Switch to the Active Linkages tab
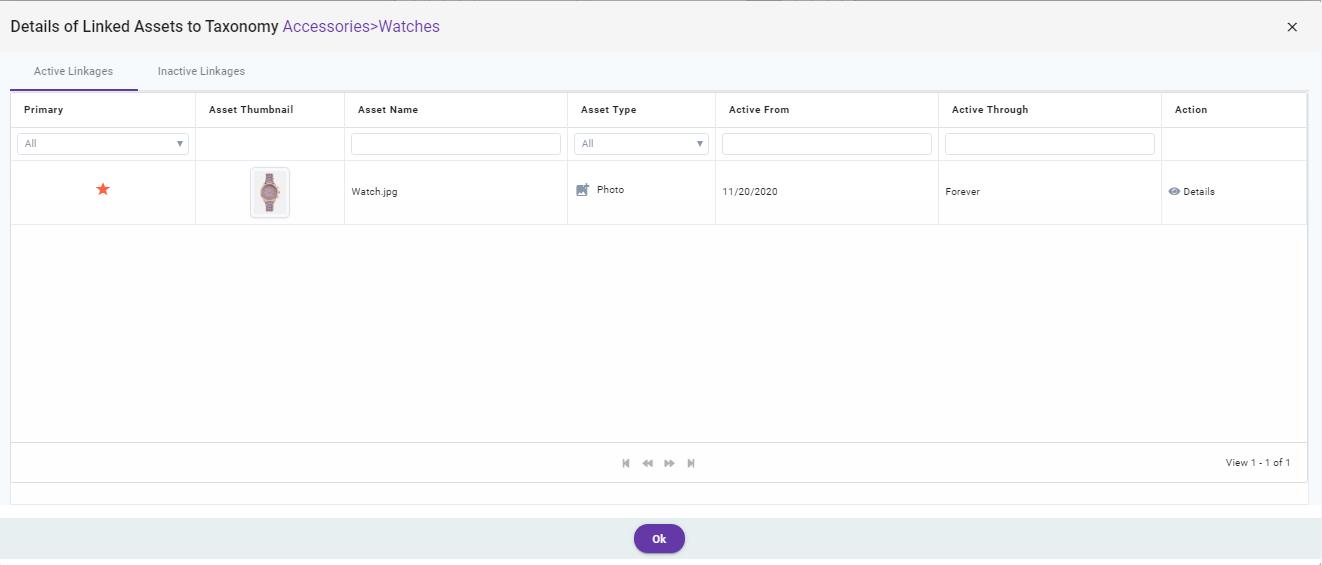The image size is (1322, 565). click(73, 71)
